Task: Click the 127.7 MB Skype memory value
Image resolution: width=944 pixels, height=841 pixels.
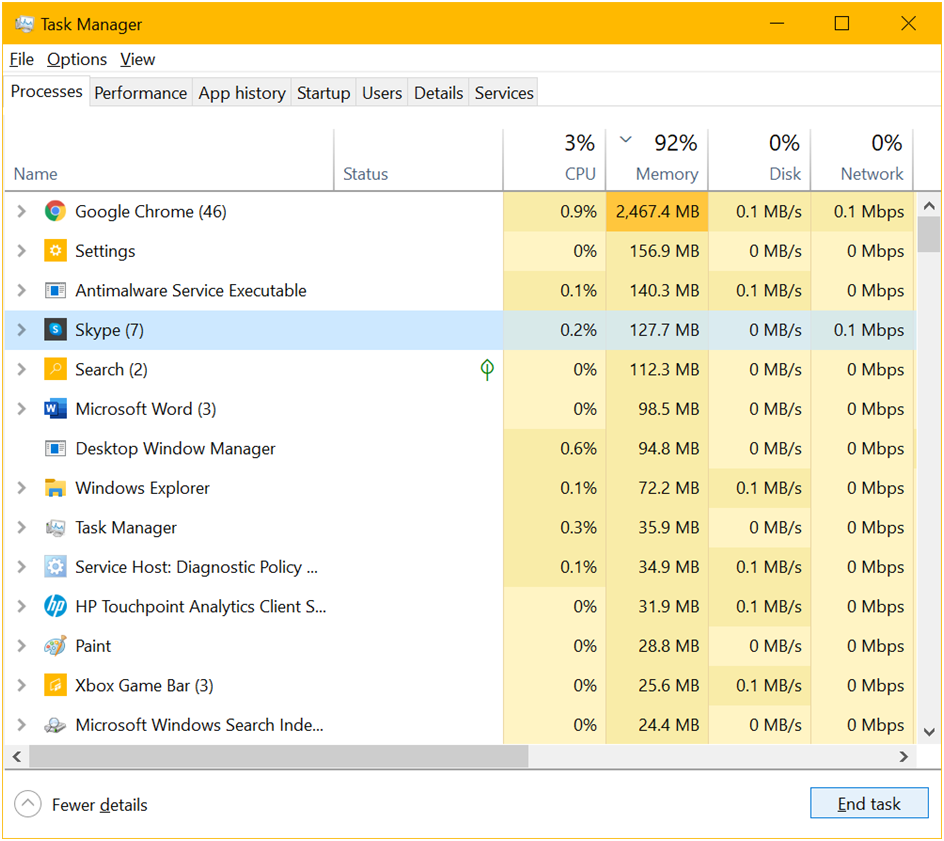Action: tap(664, 330)
